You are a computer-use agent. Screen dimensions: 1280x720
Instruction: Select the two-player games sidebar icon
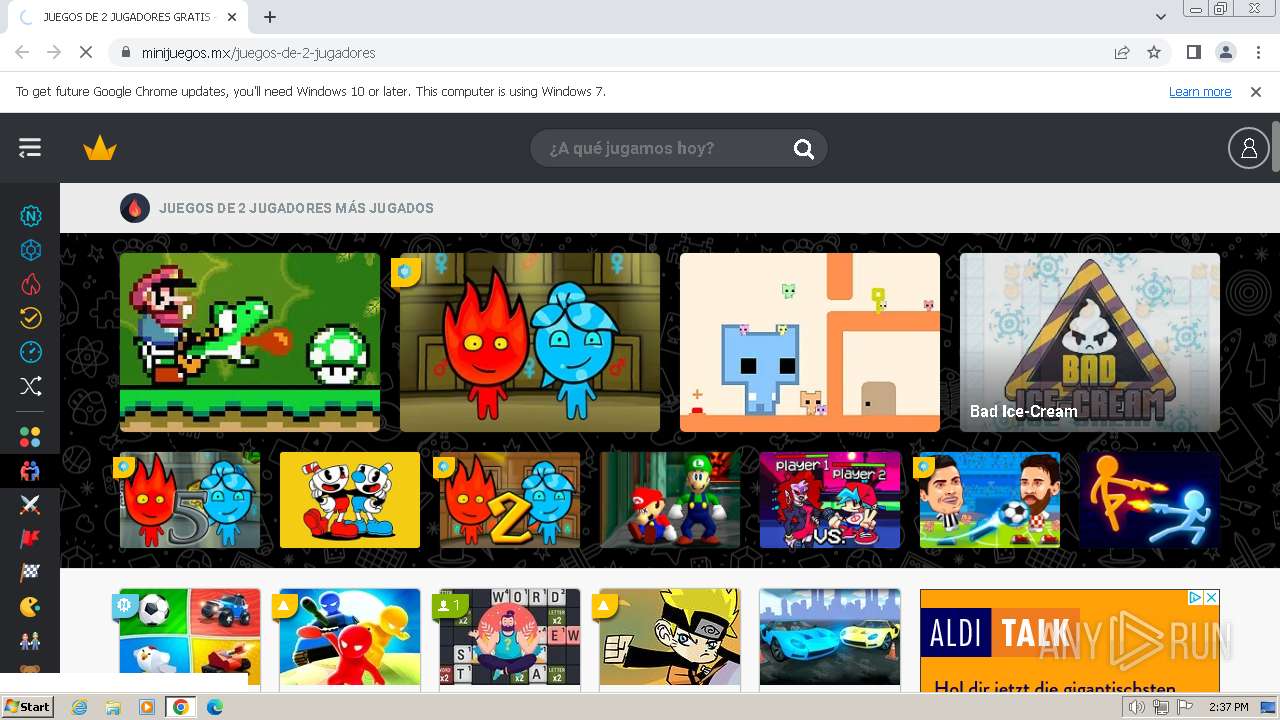[x=31, y=470]
